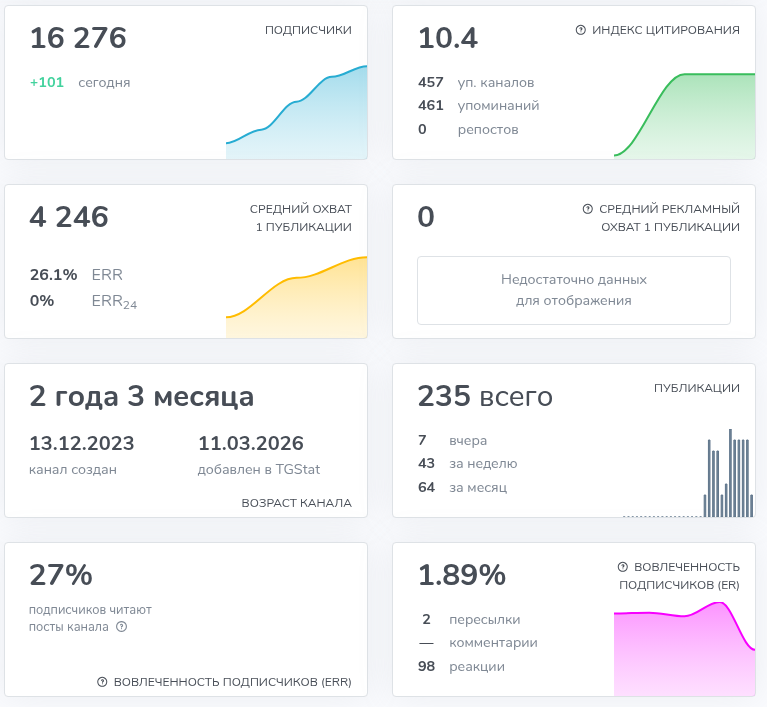Image resolution: width=767 pixels, height=707 pixels.
Task: Click help icon beside ВОВЛЕЧЕННОСТЬ ПОДПИСЧИКОВ (ER)
Action: tap(623, 566)
